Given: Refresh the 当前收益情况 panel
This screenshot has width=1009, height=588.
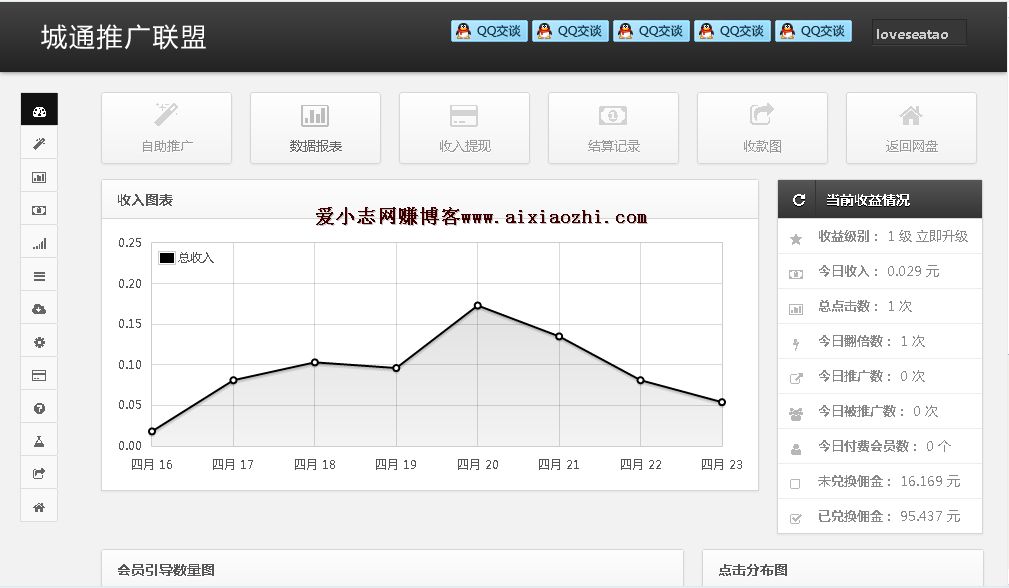Looking at the screenshot, I should pos(798,200).
